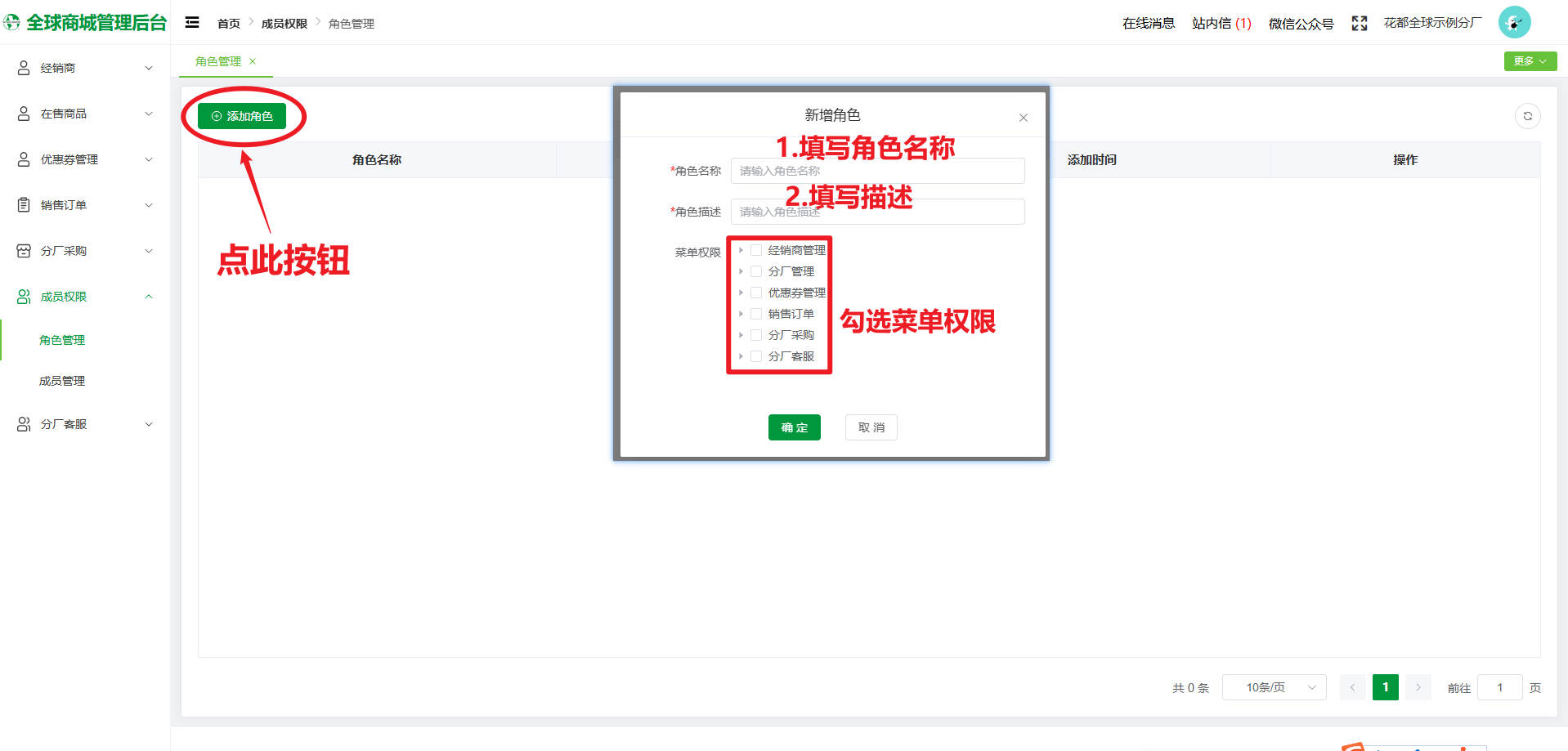
Task: Open the 更多 dropdown button
Action: click(1530, 61)
